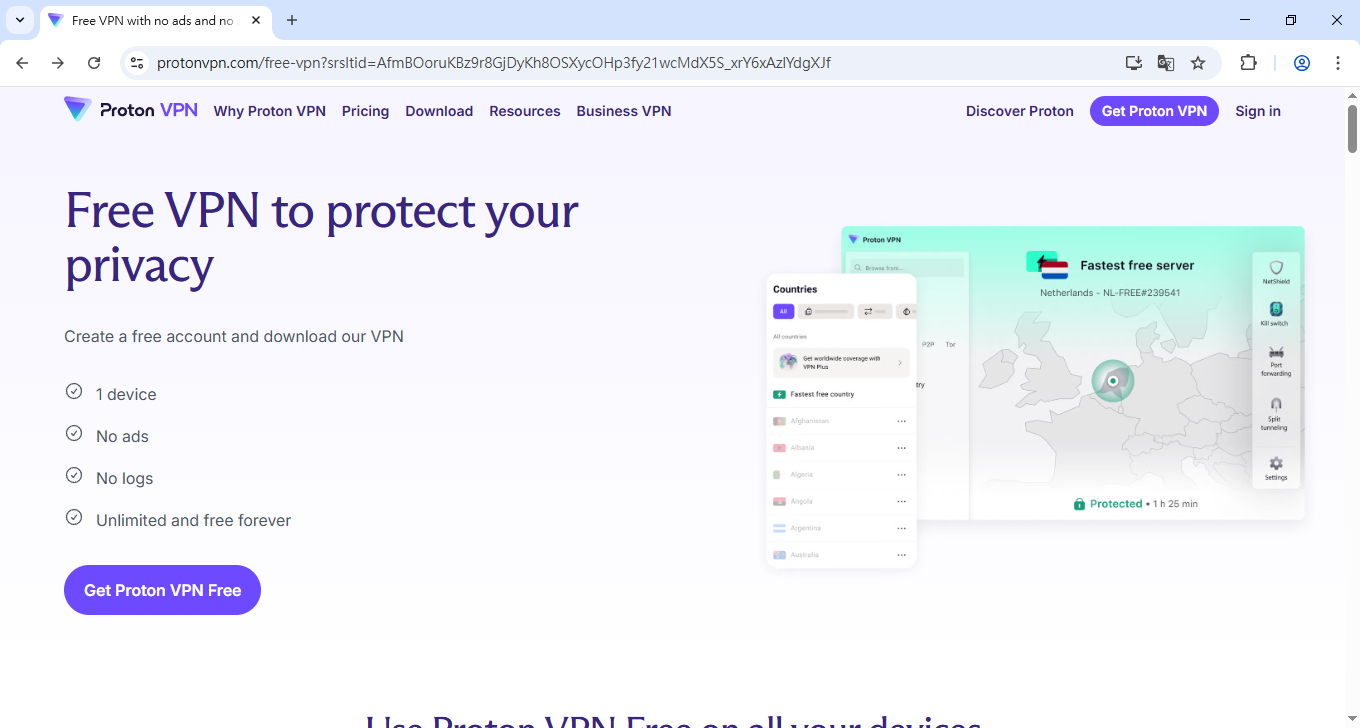The image size is (1360, 728).
Task: Open the Pricing menu item
Action: (x=365, y=111)
